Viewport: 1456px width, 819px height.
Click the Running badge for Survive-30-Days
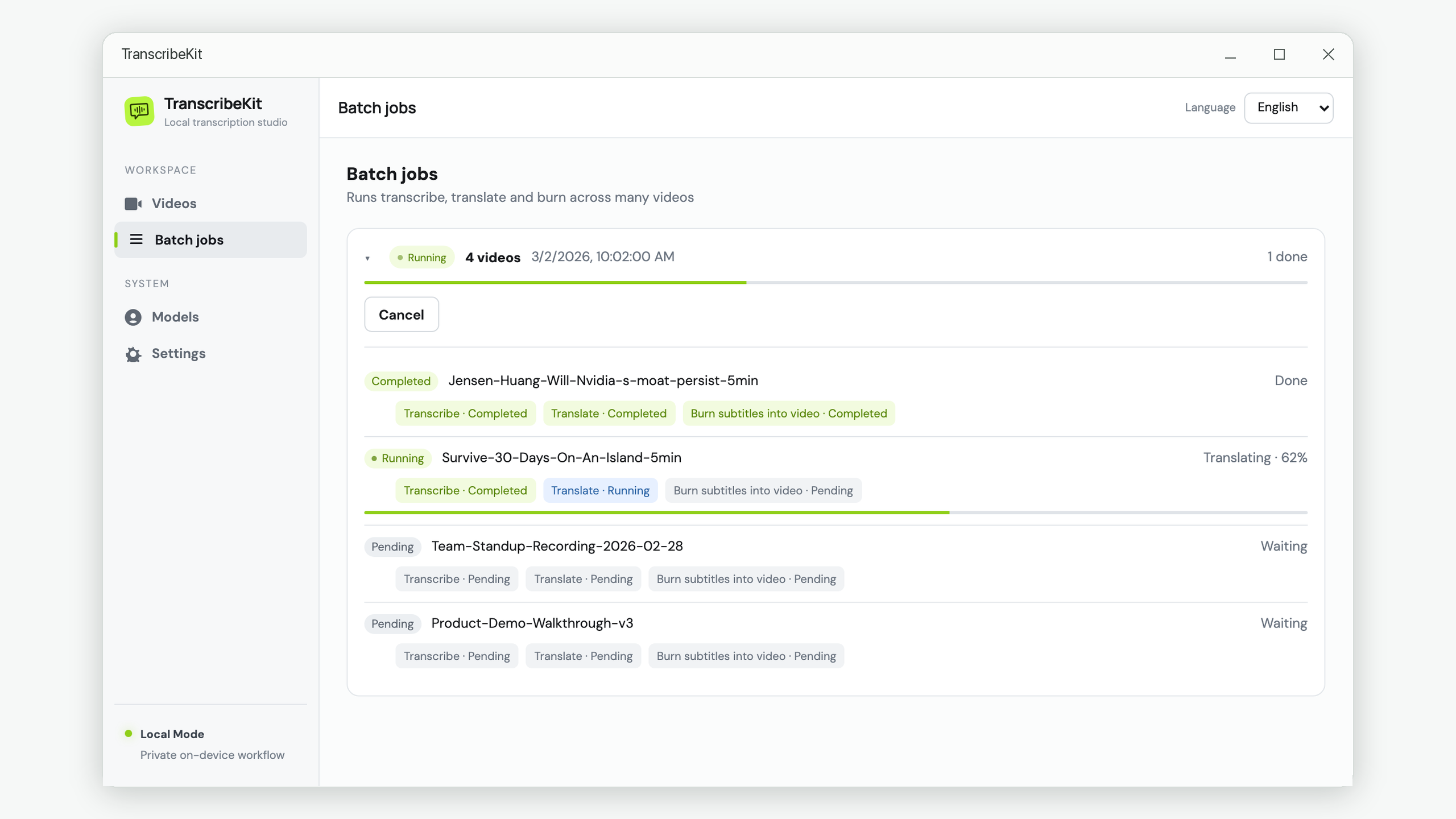point(398,458)
